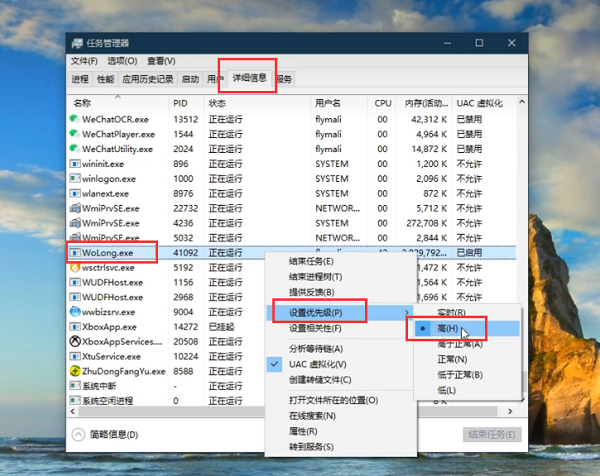600x476 pixels.
Task: Click the horizontal scrollbar left arrow
Action: (x=73, y=411)
